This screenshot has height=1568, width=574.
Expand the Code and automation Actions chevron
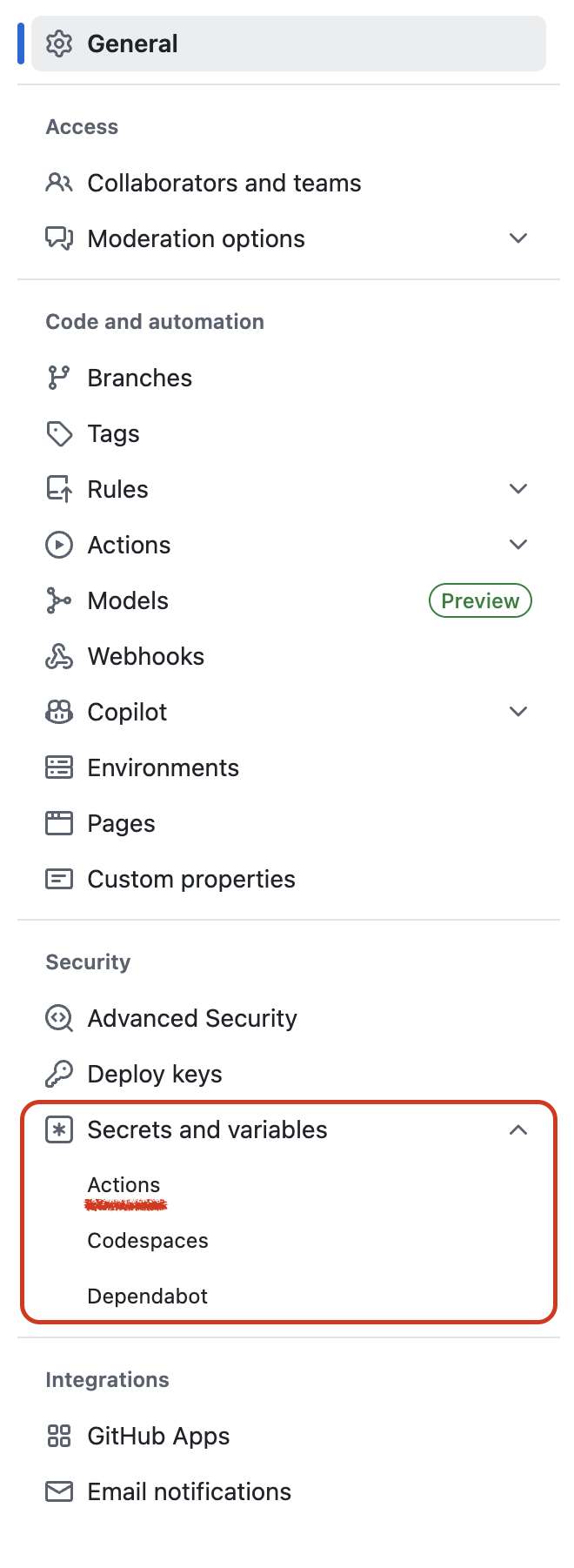[x=518, y=545]
